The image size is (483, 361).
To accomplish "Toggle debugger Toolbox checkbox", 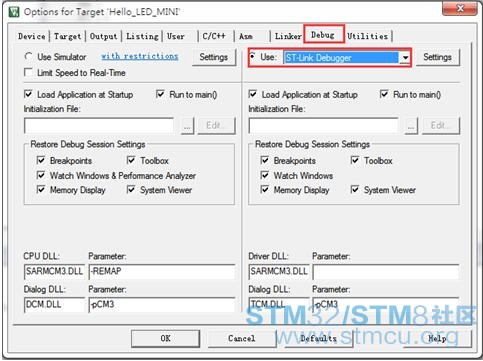I will click(355, 160).
